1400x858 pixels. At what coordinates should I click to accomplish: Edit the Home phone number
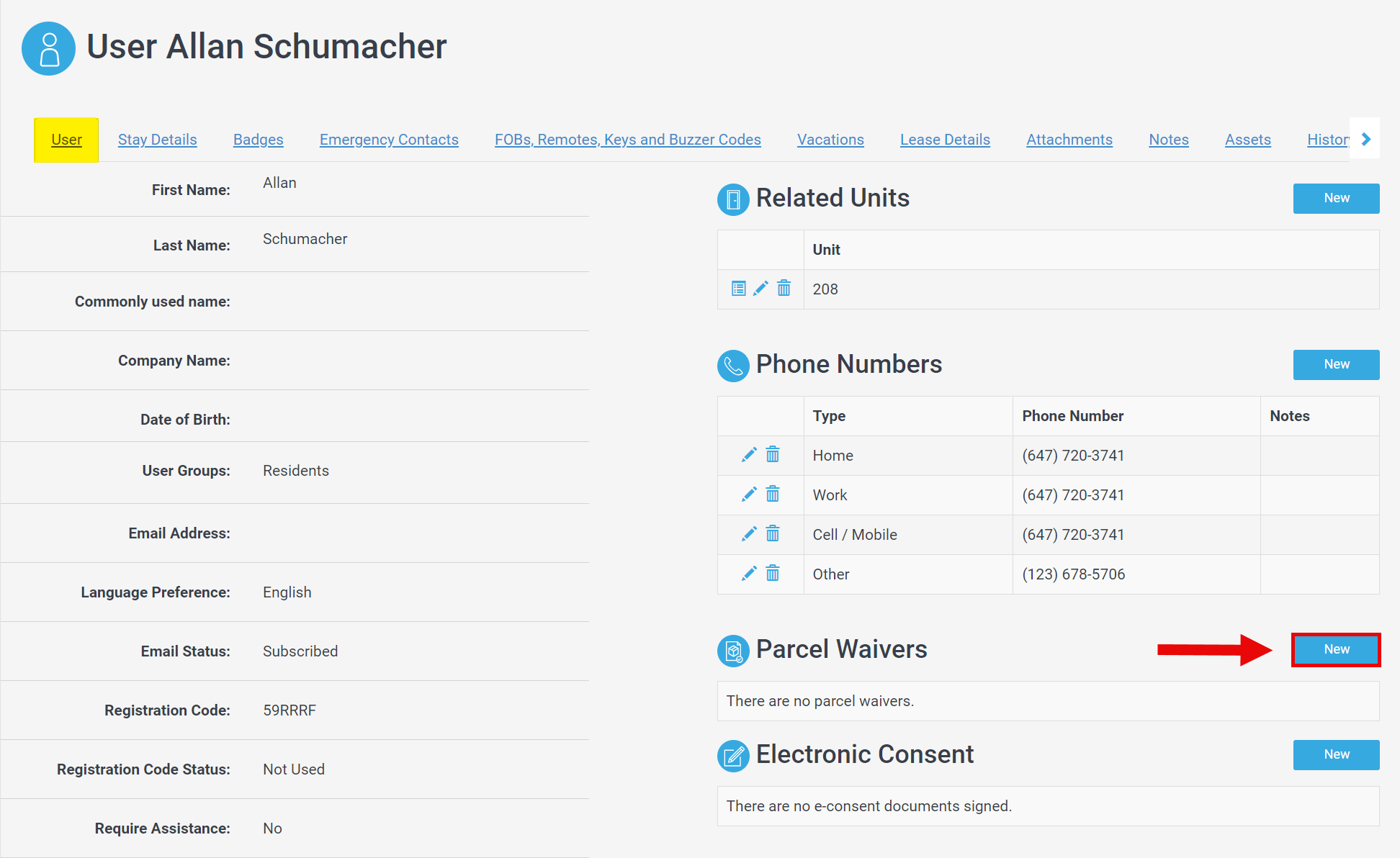(x=748, y=455)
